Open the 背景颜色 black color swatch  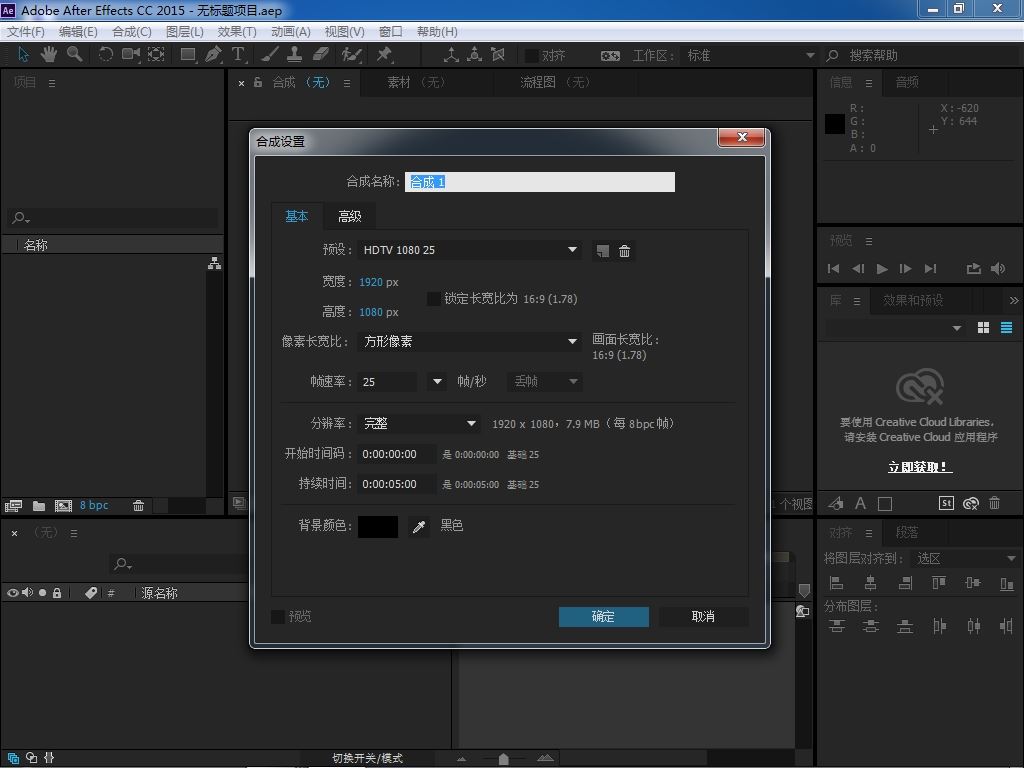tap(377, 526)
